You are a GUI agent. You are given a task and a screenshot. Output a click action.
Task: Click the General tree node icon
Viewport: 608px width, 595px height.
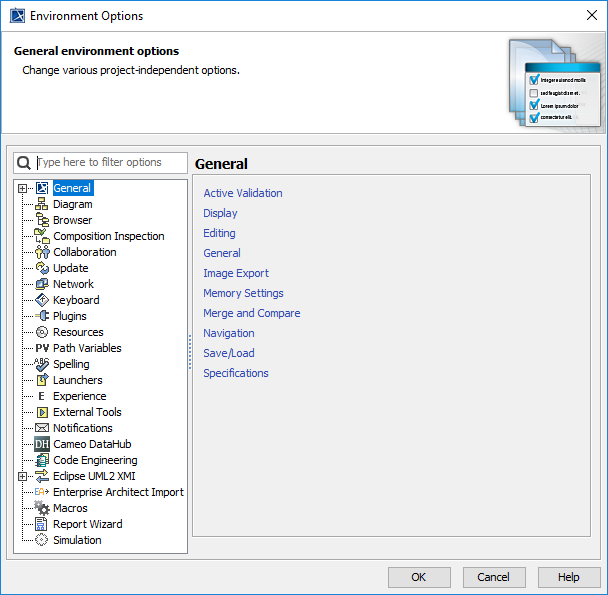click(x=42, y=188)
